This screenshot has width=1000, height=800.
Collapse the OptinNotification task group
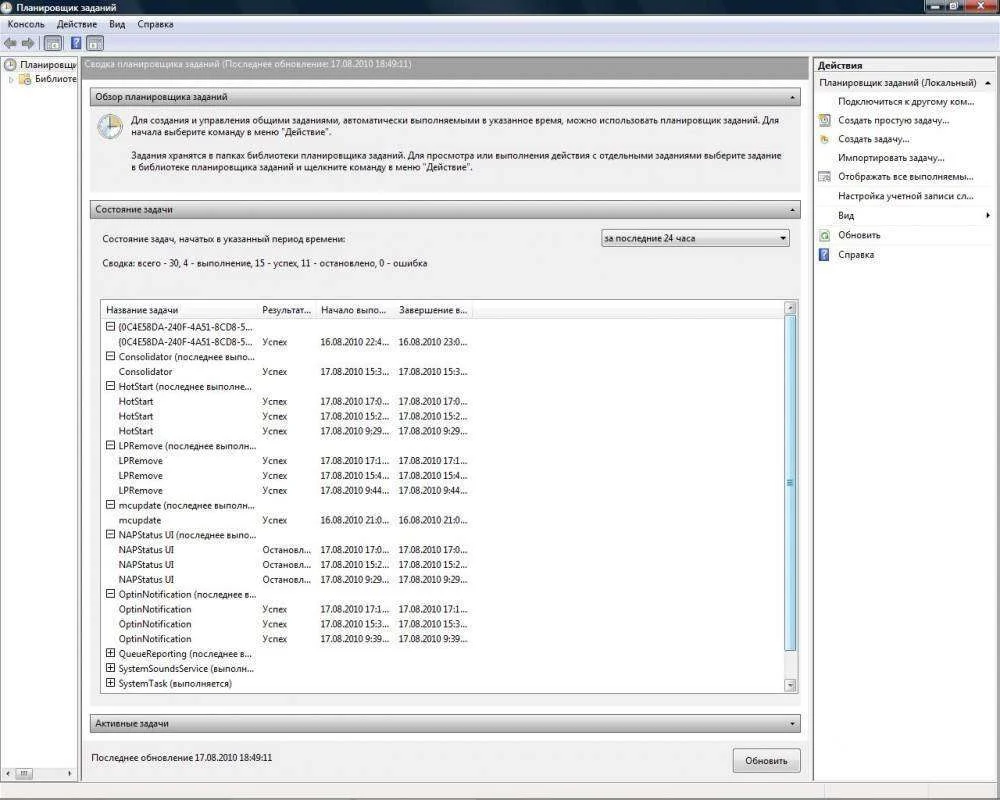(110, 594)
